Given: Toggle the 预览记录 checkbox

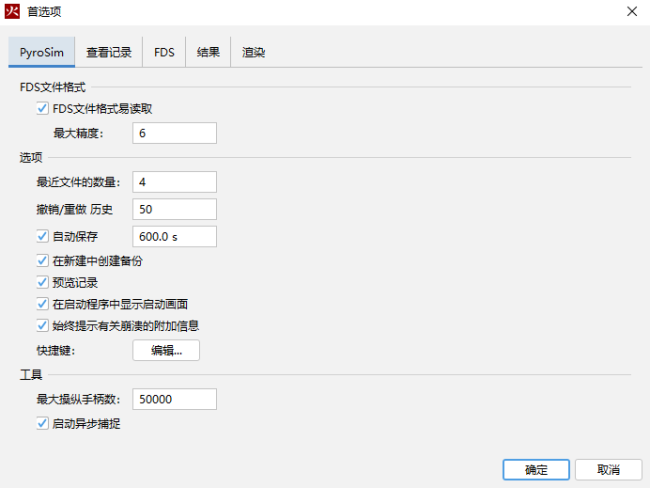Looking at the screenshot, I should pos(42,283).
